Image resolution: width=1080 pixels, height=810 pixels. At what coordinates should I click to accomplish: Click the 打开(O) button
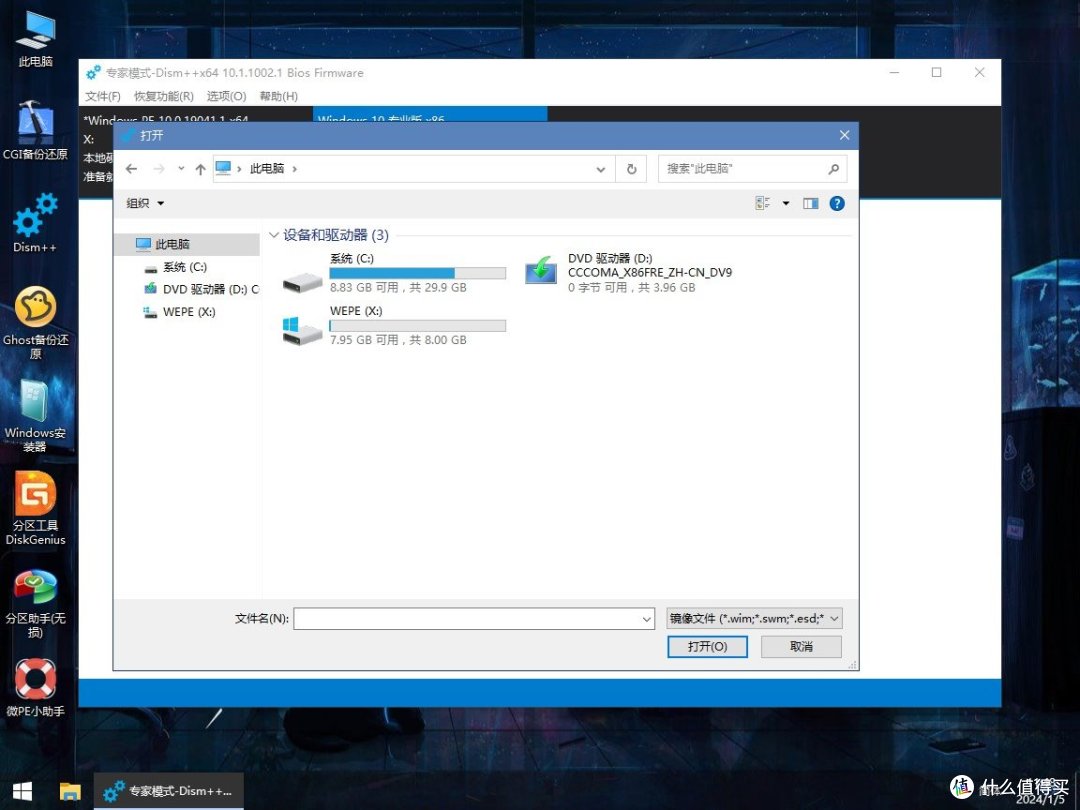pos(707,647)
